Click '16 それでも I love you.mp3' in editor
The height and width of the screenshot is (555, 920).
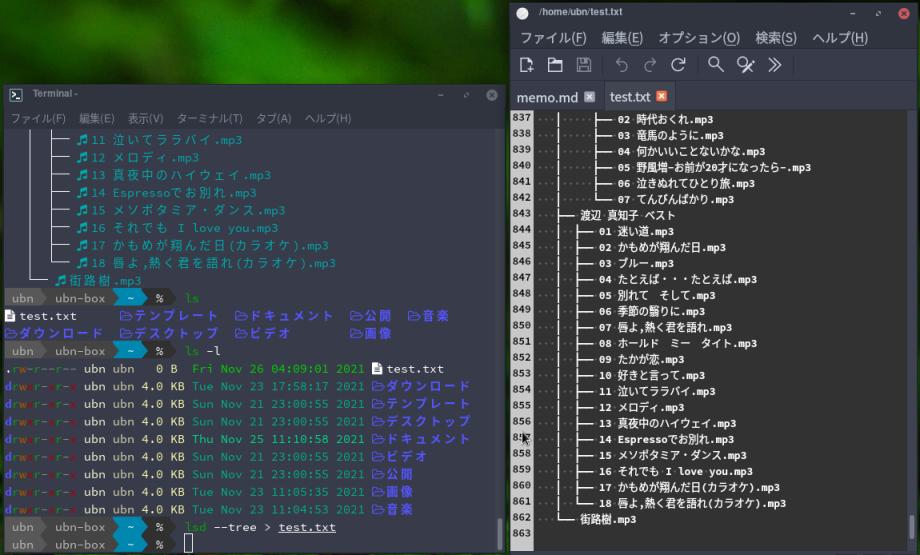coord(675,471)
